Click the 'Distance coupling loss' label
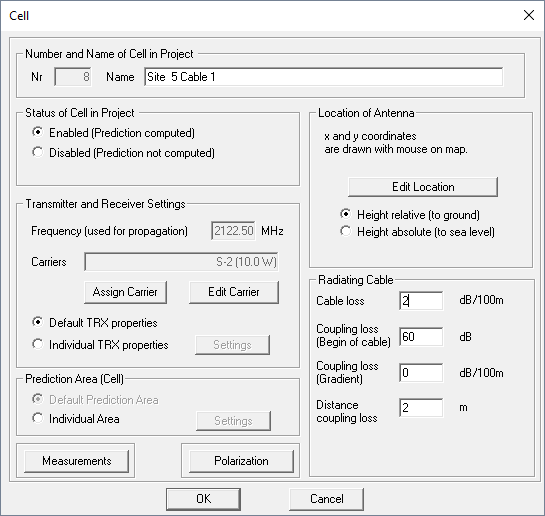 click(347, 411)
